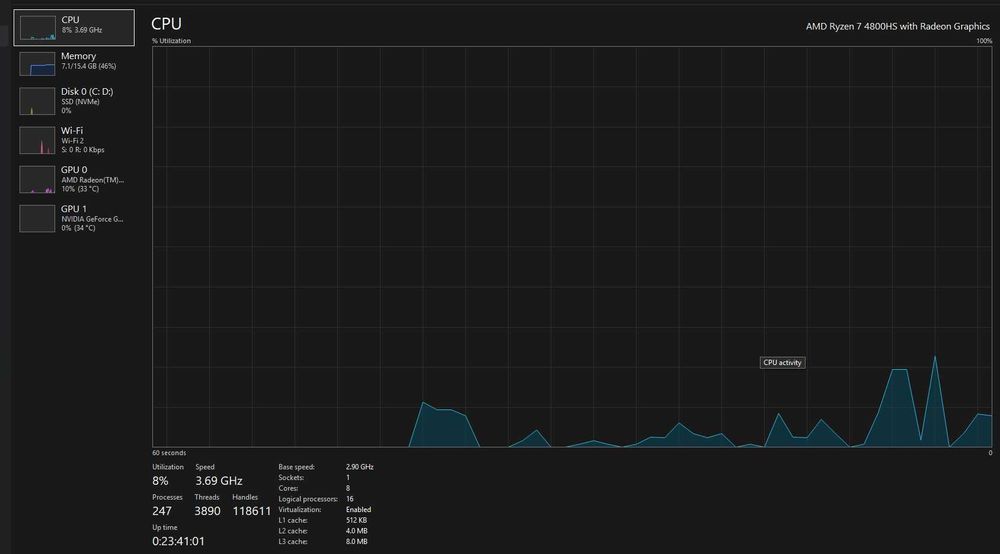
Task: Click the Memory 7.1/15.4 GB (46%) text
Action: coord(89,66)
